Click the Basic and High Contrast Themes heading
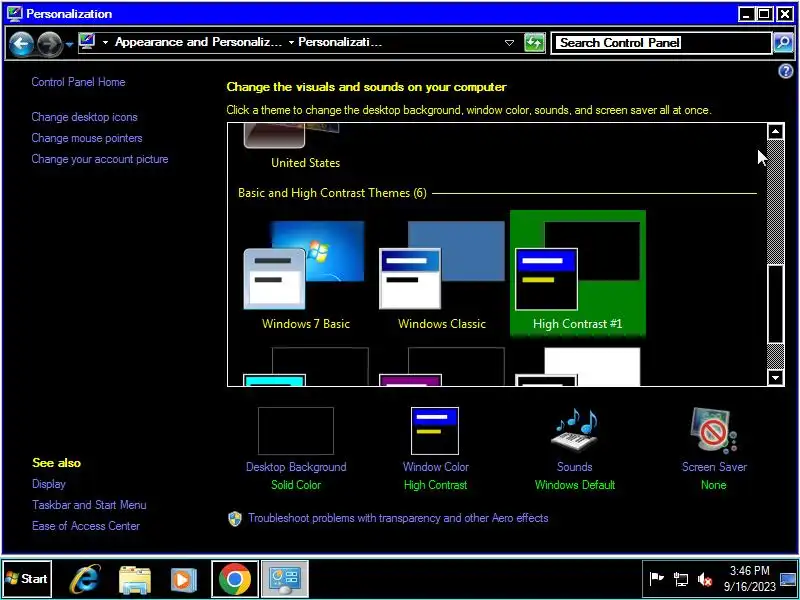Screen dimensions: 800x600 332,193
